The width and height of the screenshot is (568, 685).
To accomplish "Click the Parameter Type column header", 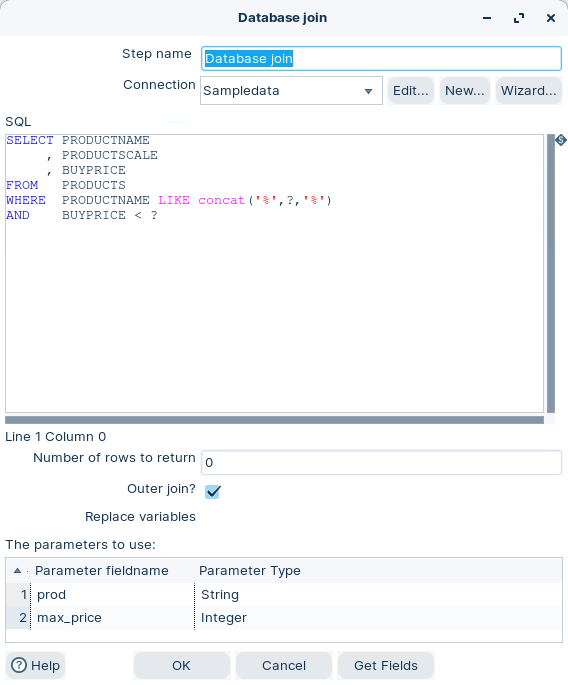I will click(249, 571).
